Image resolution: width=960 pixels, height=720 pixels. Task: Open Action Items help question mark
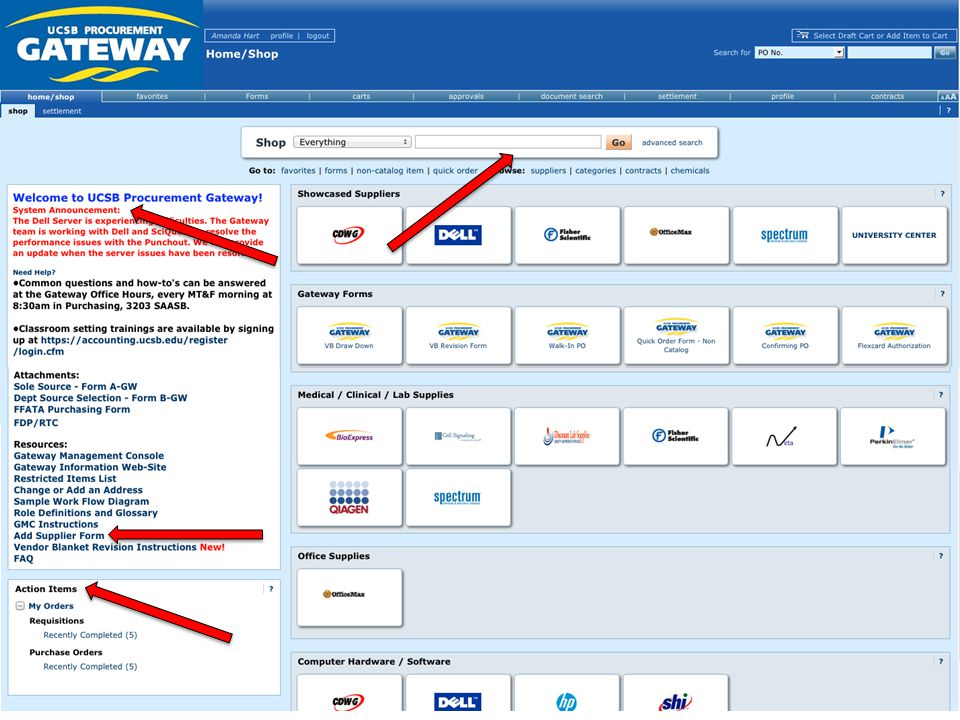point(271,589)
